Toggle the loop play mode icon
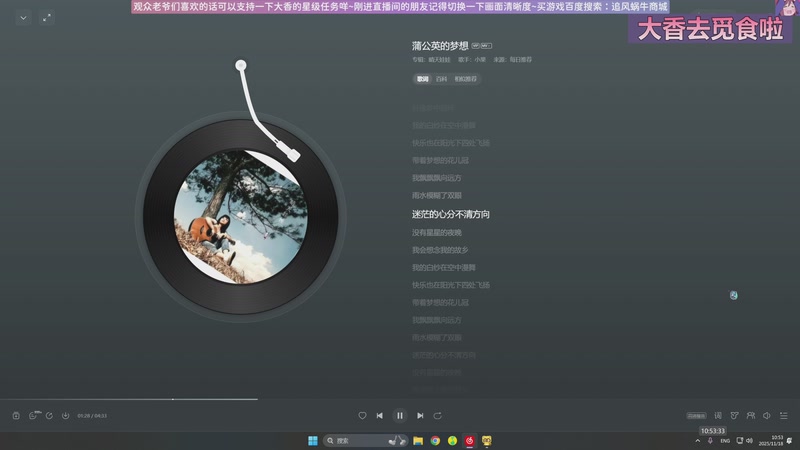This screenshot has width=800, height=450. pyautogui.click(x=437, y=415)
